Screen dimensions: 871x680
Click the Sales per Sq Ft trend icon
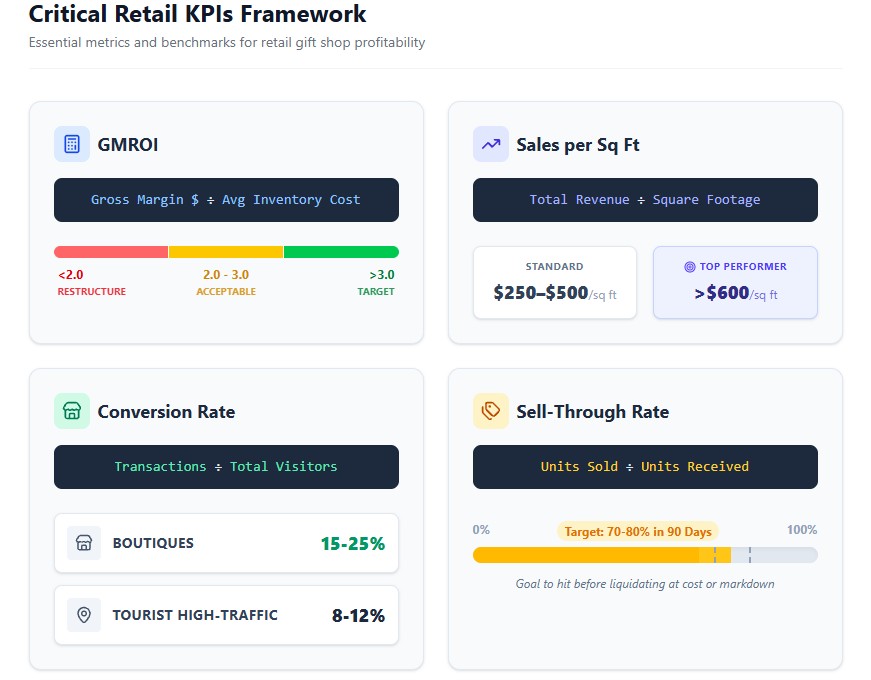point(490,144)
